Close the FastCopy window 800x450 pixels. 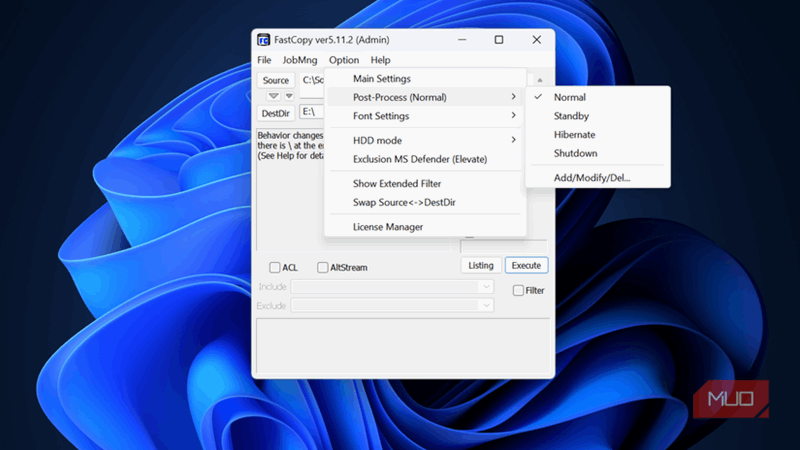coord(537,40)
